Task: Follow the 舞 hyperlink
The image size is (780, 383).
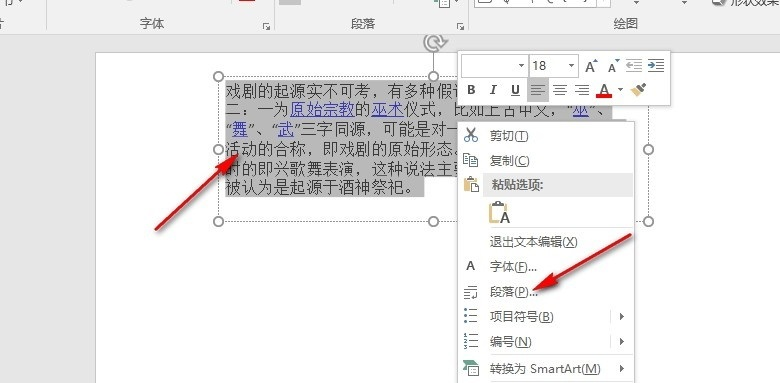Action: click(x=240, y=130)
